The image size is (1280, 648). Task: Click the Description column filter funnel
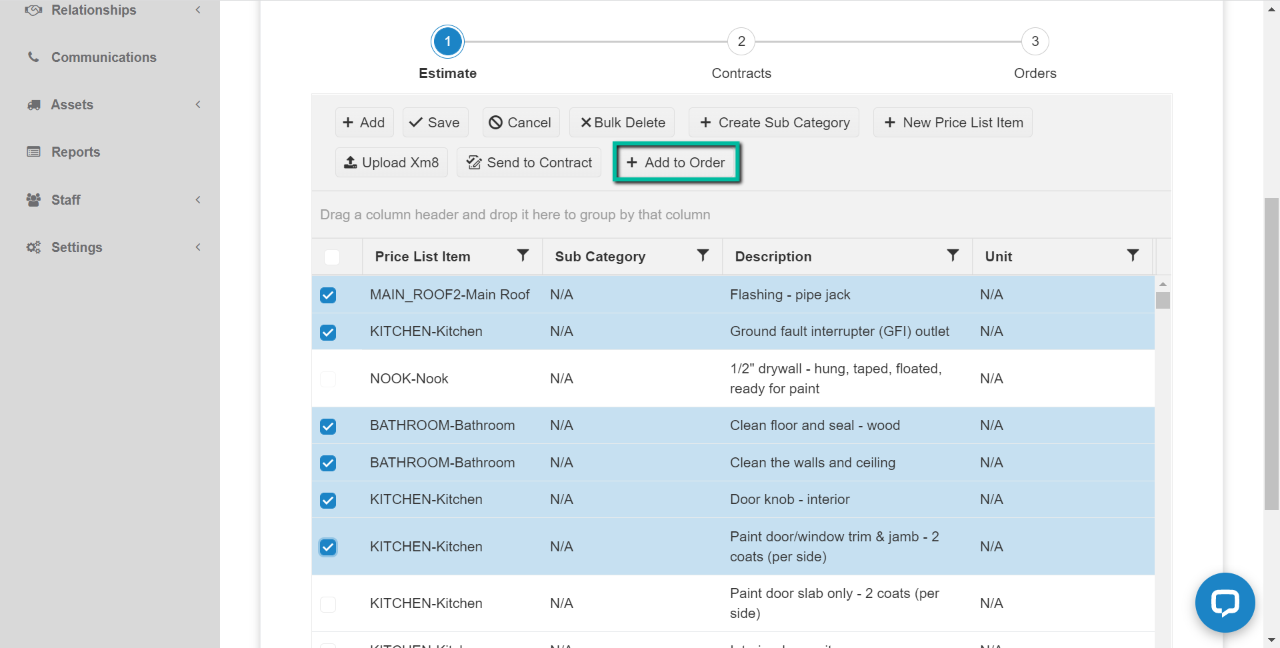[952, 256]
